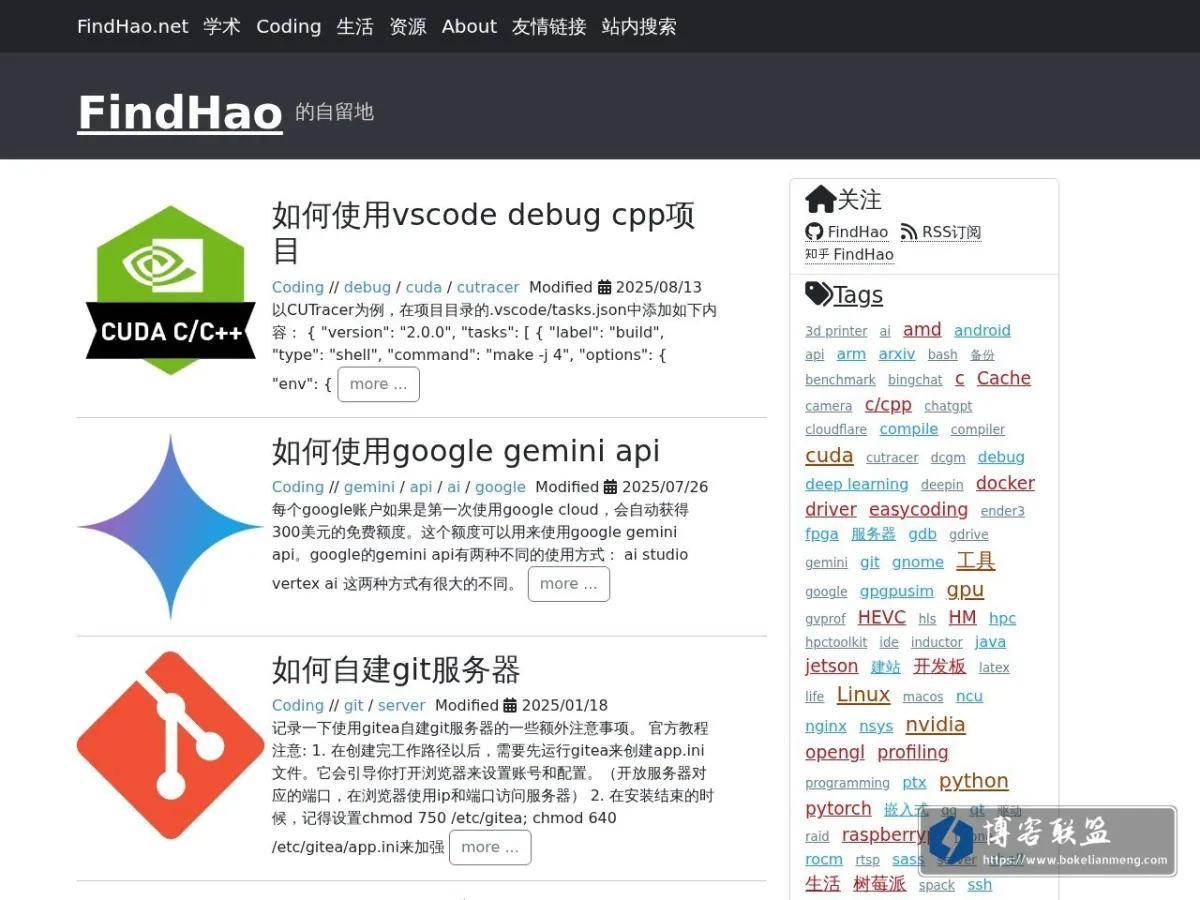Viewport: 1200px width, 900px height.
Task: Click the home icon next to 关注
Action: click(820, 199)
